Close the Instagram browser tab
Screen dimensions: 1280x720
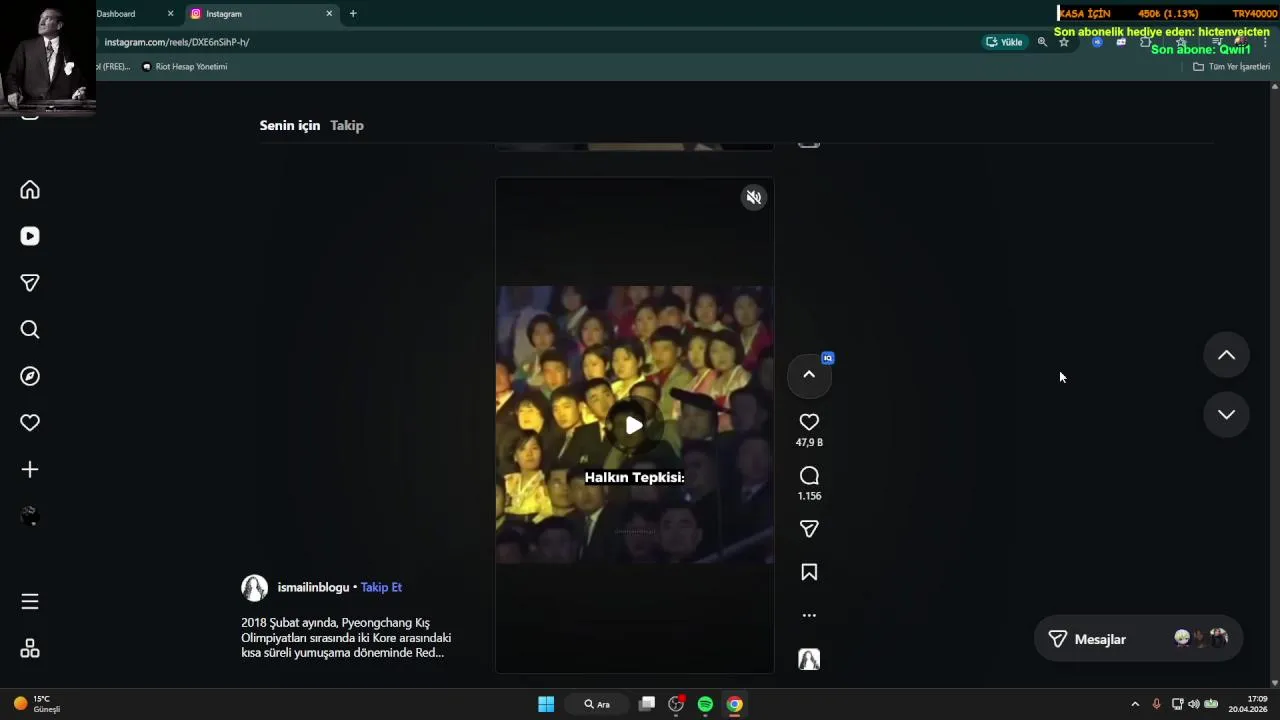[329, 14]
